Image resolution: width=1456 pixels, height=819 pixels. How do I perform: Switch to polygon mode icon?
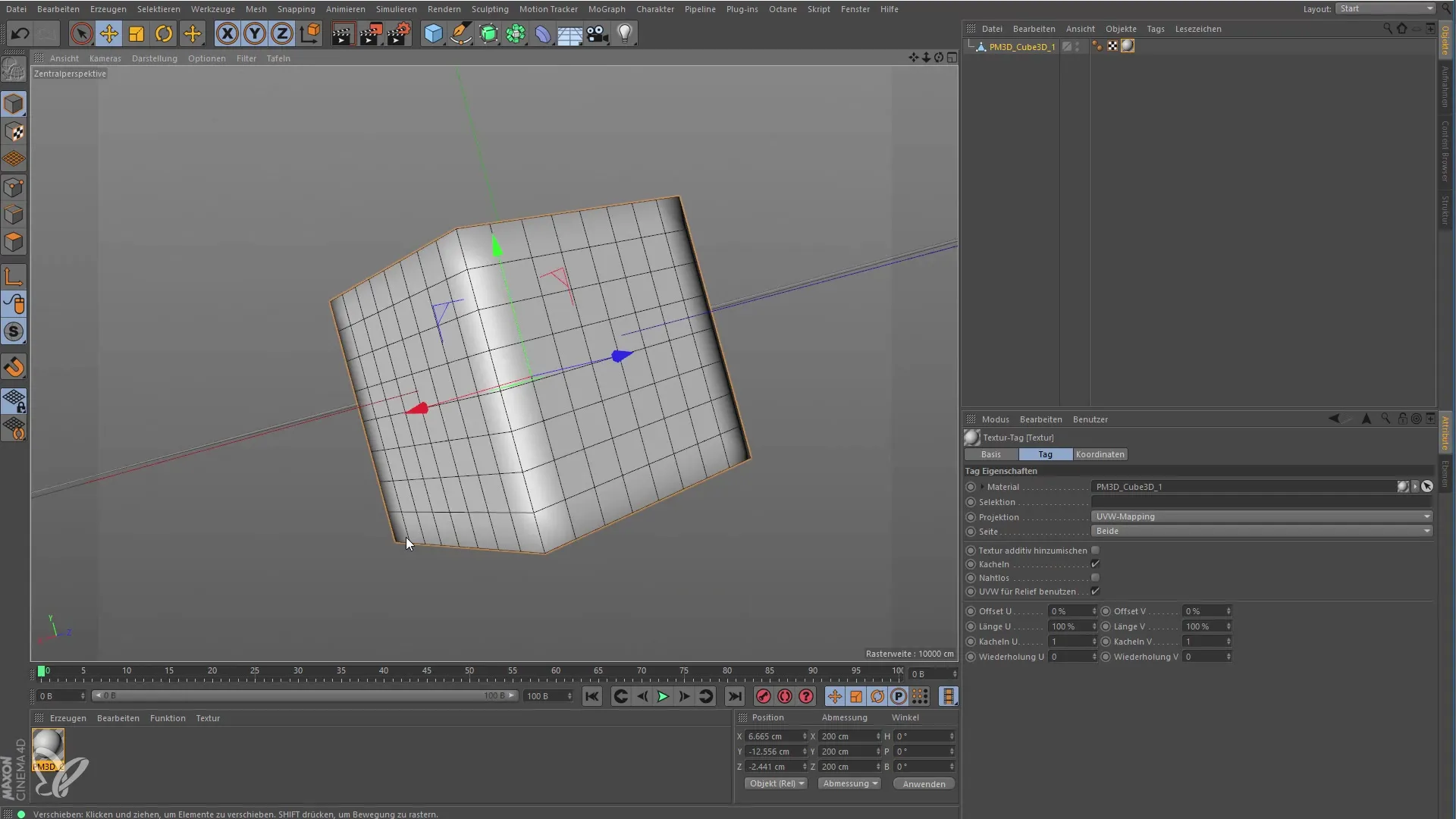(14, 243)
